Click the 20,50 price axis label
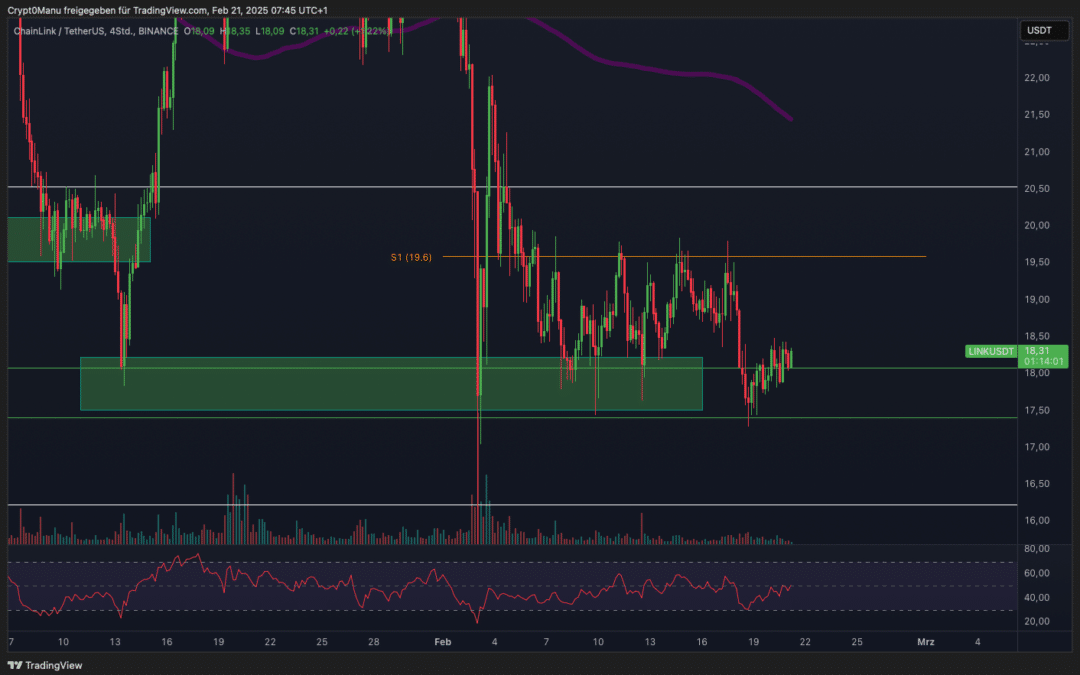Screen dimensions: 1080x675 click(1037, 189)
